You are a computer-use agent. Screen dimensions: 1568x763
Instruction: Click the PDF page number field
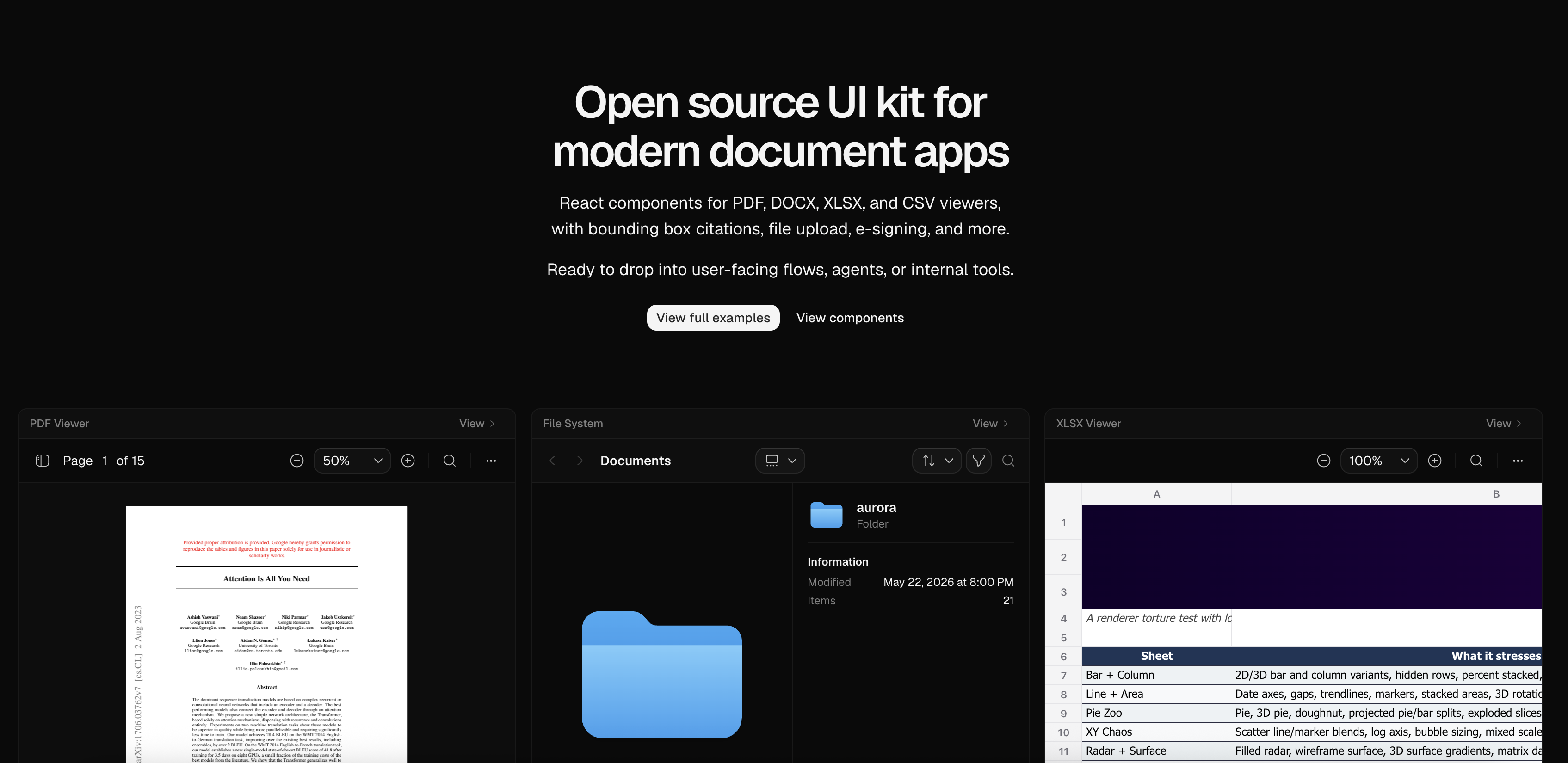click(105, 461)
